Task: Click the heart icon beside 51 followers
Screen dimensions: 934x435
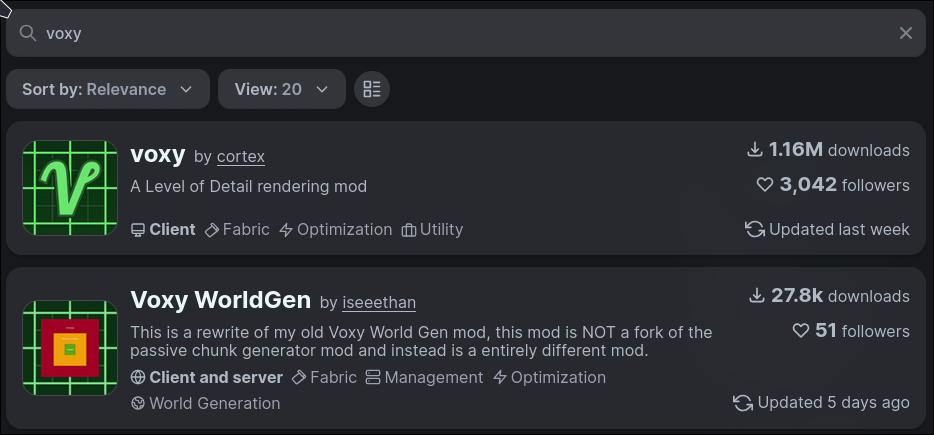Action: point(800,330)
